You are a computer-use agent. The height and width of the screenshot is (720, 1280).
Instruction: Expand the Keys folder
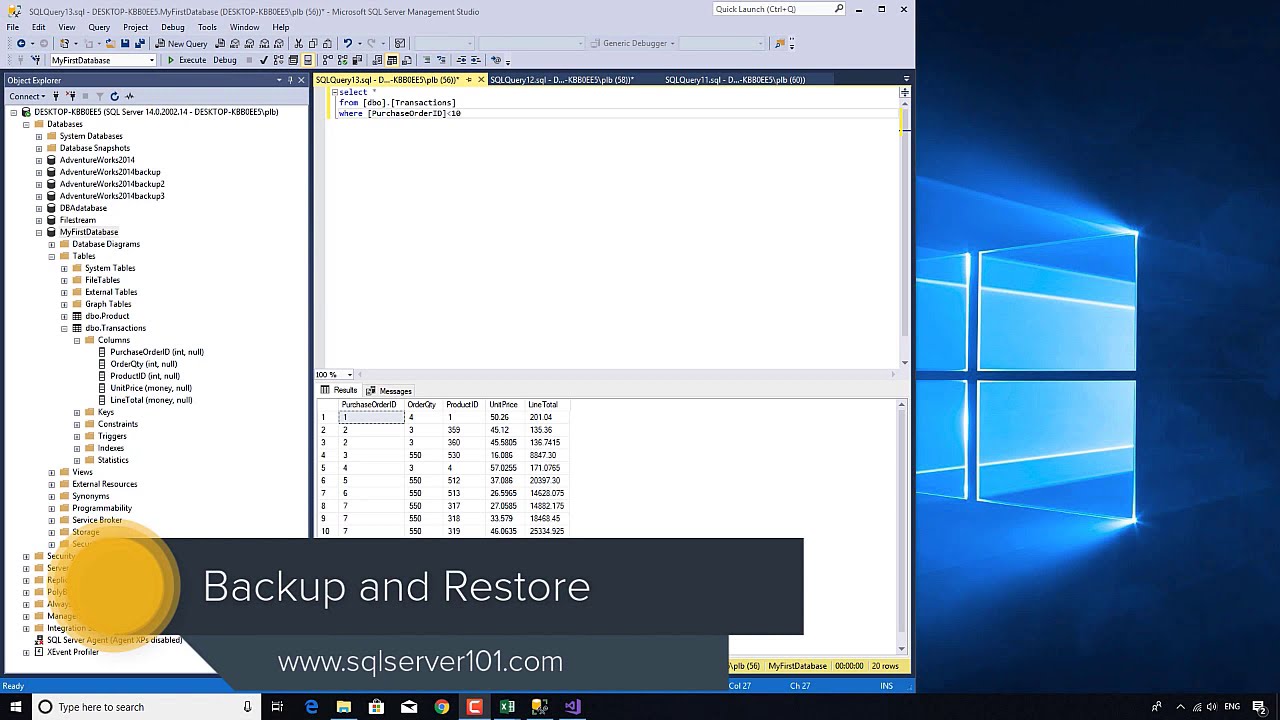click(77, 412)
